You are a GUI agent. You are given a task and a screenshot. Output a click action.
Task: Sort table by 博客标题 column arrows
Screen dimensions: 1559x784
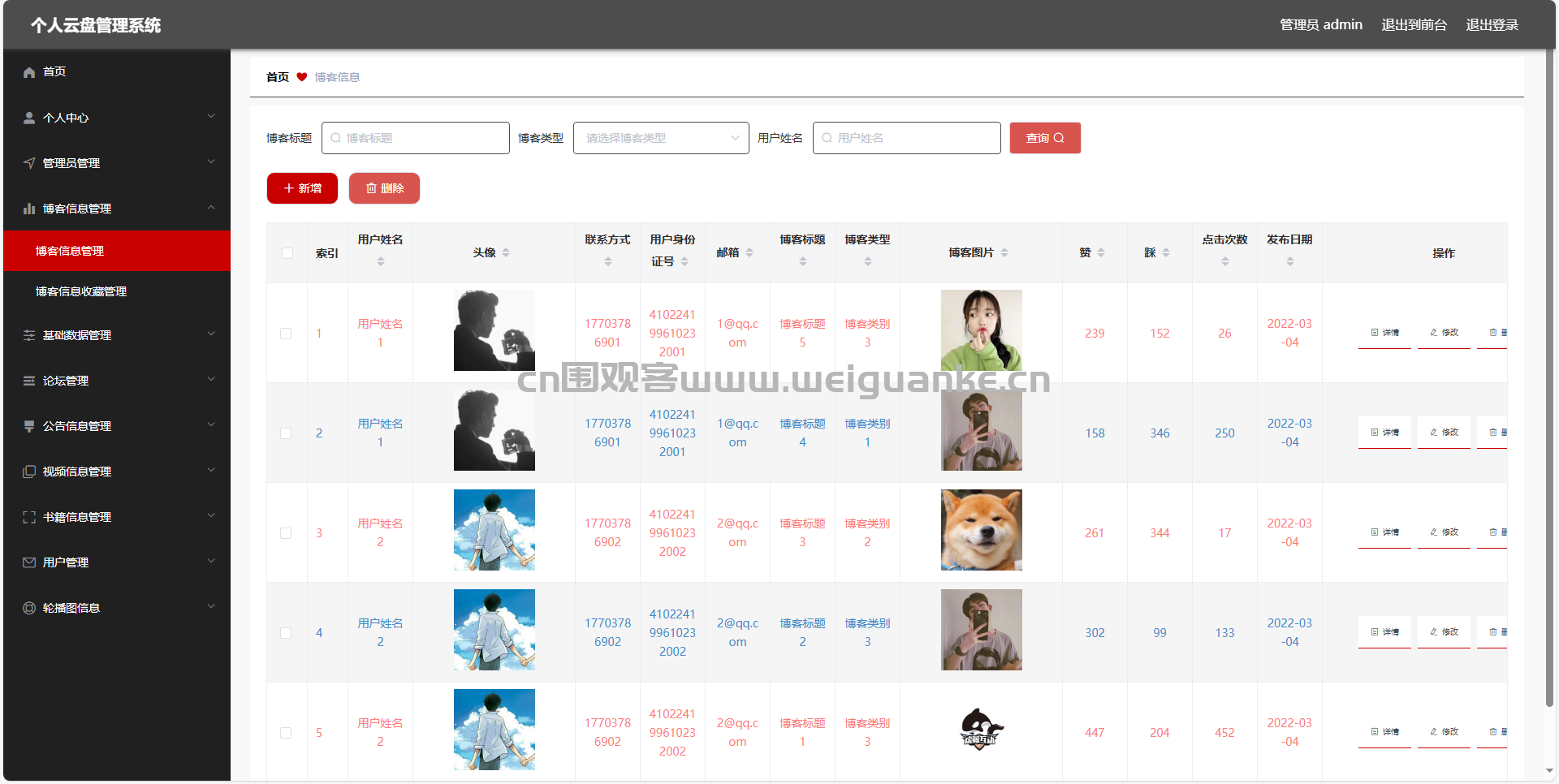click(803, 261)
